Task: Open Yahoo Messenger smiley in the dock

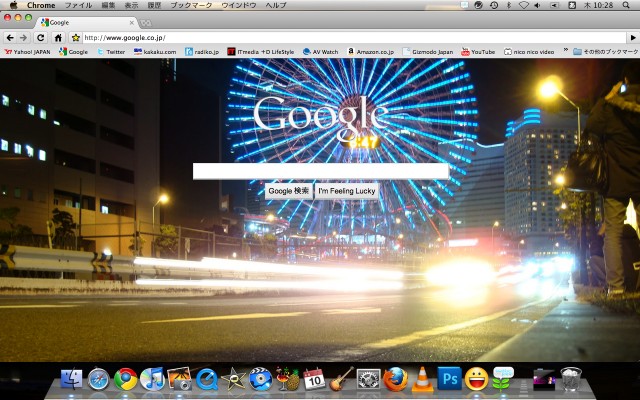Action: point(476,379)
